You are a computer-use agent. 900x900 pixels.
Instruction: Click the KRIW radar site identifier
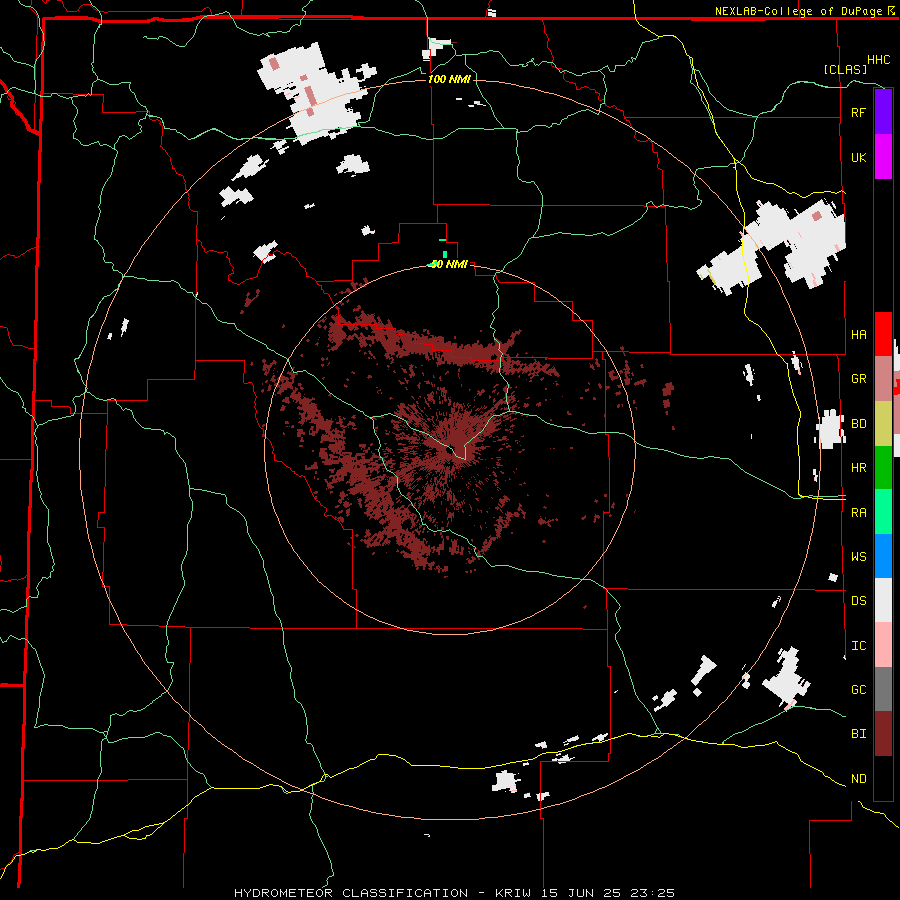(x=513, y=893)
